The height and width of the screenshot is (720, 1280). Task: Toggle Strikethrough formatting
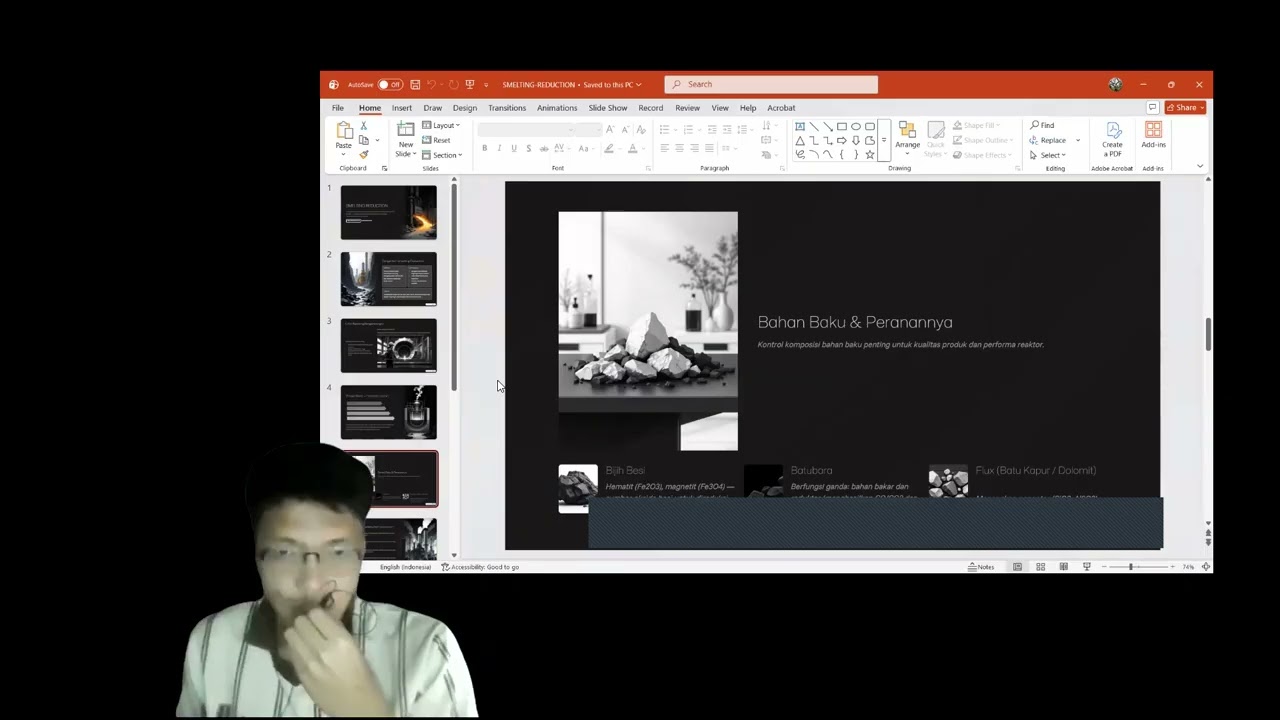(544, 148)
